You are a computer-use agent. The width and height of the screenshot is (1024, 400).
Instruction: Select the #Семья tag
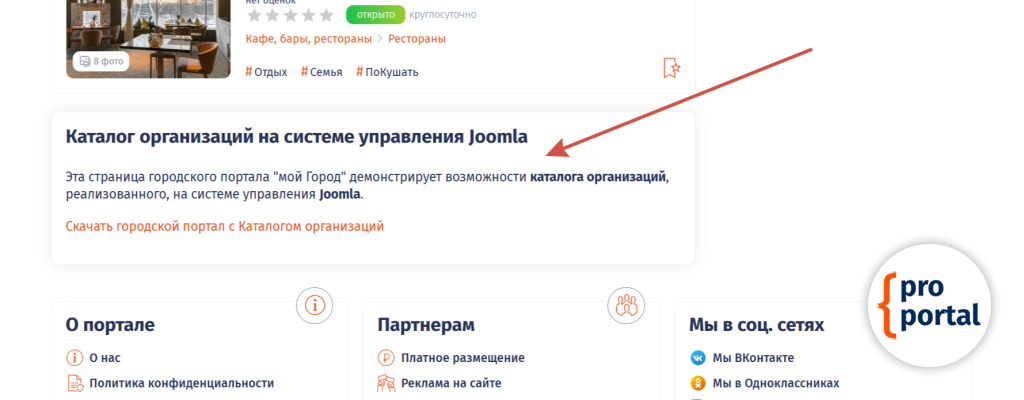click(x=321, y=72)
